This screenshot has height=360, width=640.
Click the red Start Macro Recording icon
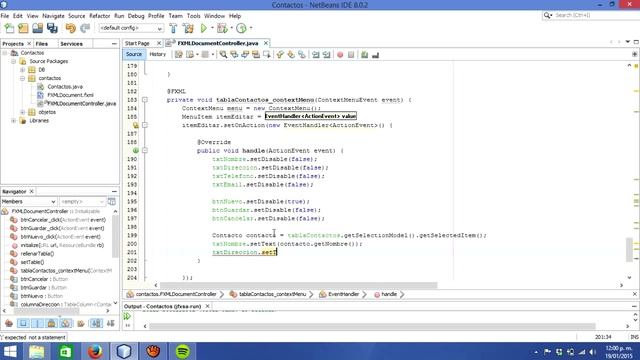[340, 55]
